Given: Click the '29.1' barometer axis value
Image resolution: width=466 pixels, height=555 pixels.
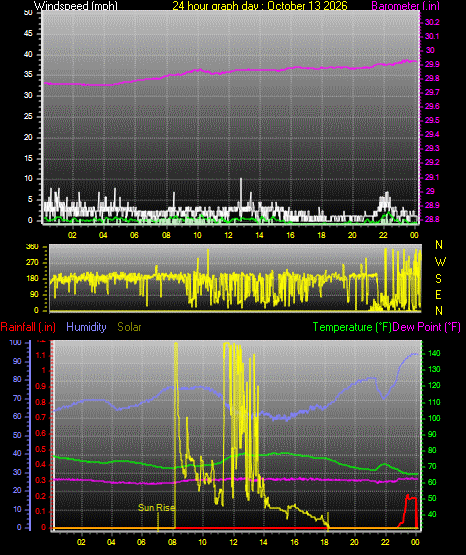Looking at the screenshot, I should (x=432, y=177).
